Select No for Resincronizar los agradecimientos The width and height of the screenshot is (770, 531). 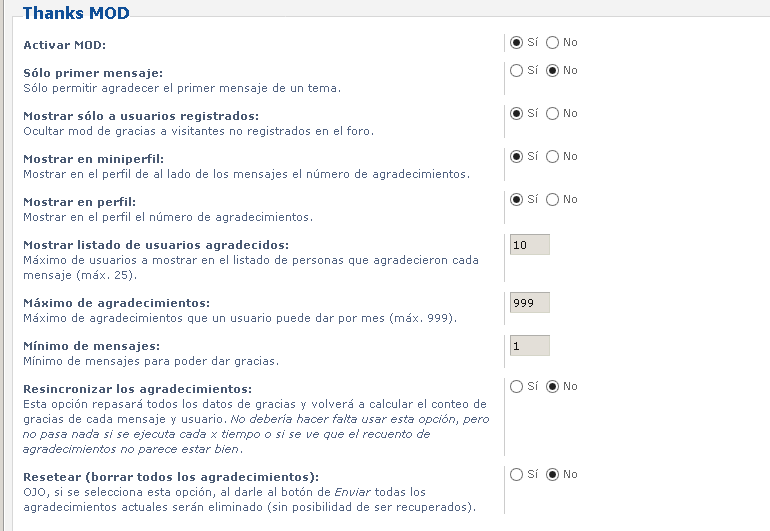click(x=552, y=387)
